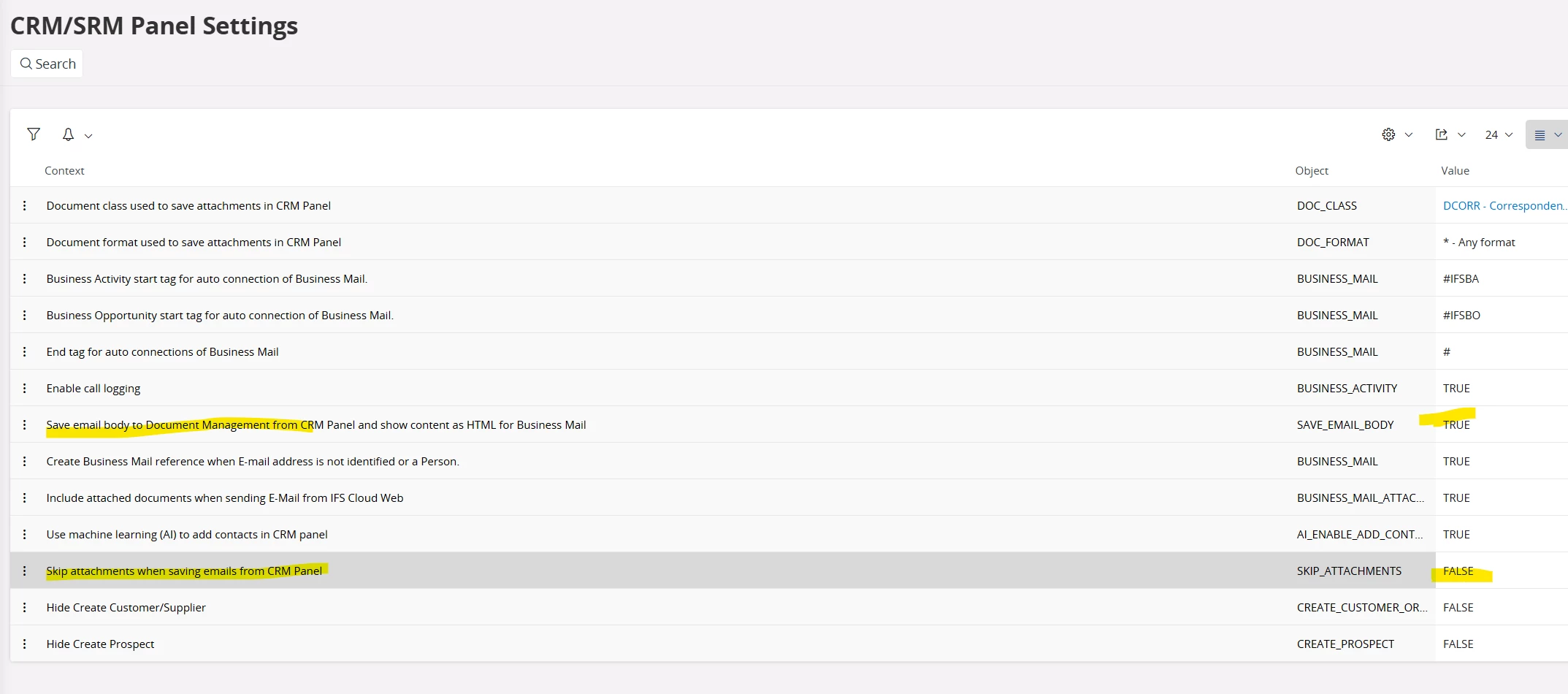The image size is (1568, 694).
Task: Open row menu for Enable call logging
Action: (x=25, y=388)
